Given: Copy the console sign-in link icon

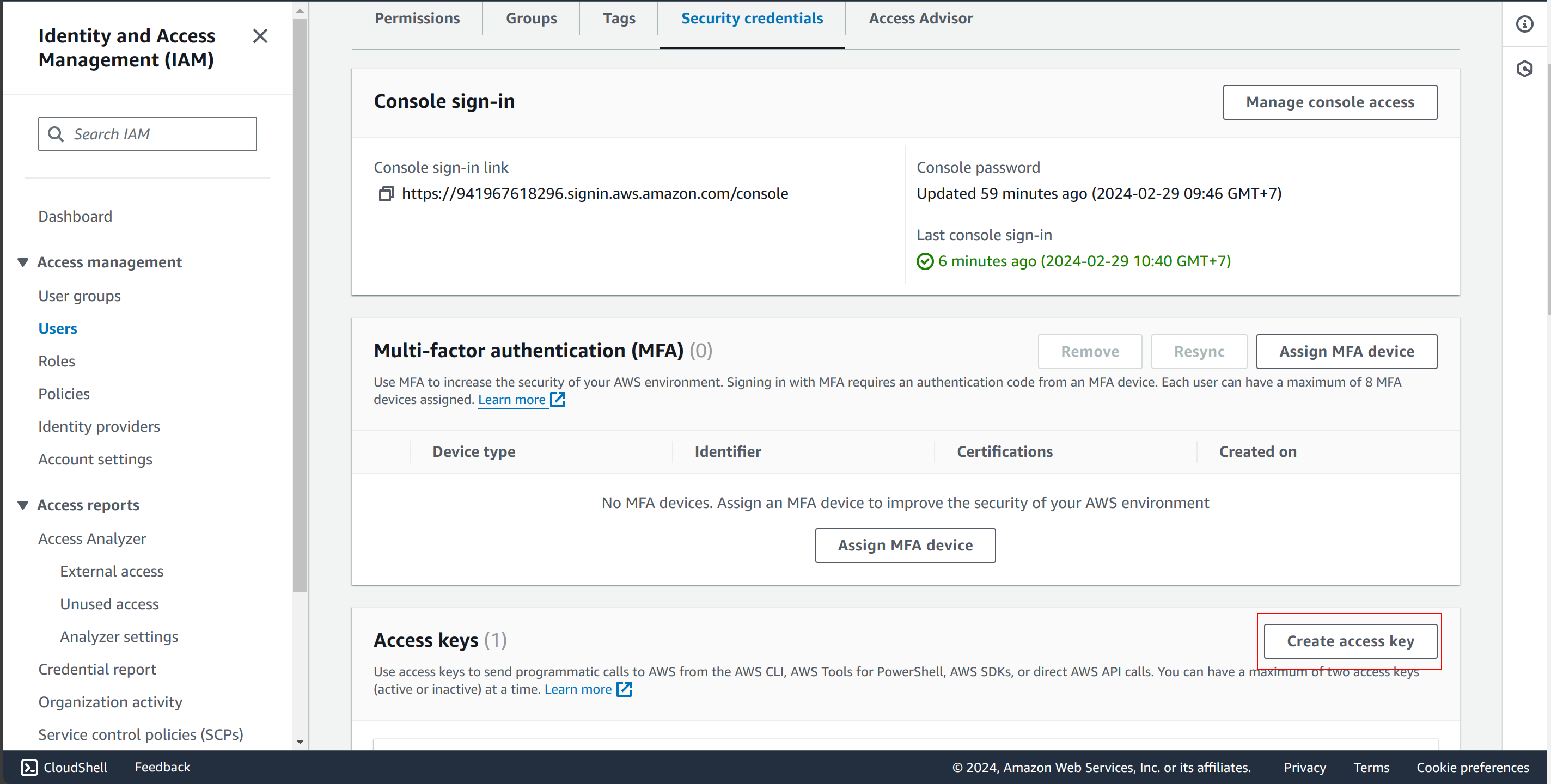Looking at the screenshot, I should tap(386, 194).
